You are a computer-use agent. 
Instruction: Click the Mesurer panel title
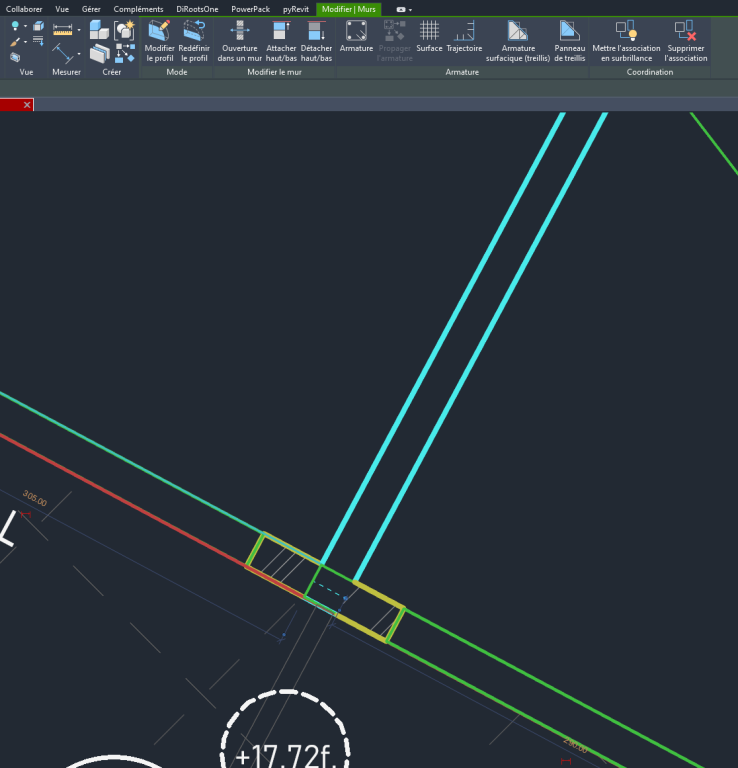point(67,72)
